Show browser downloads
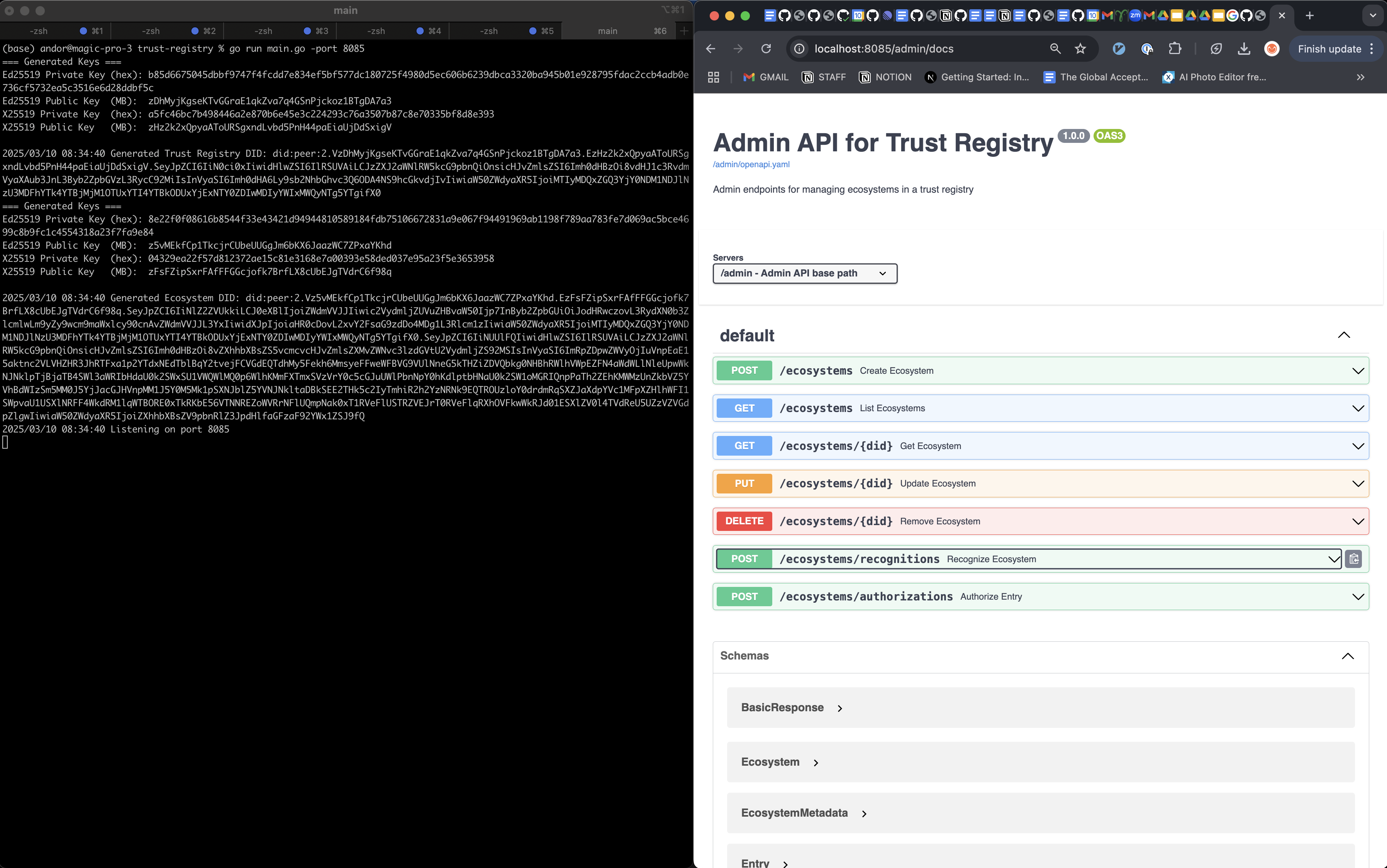 (x=1244, y=49)
